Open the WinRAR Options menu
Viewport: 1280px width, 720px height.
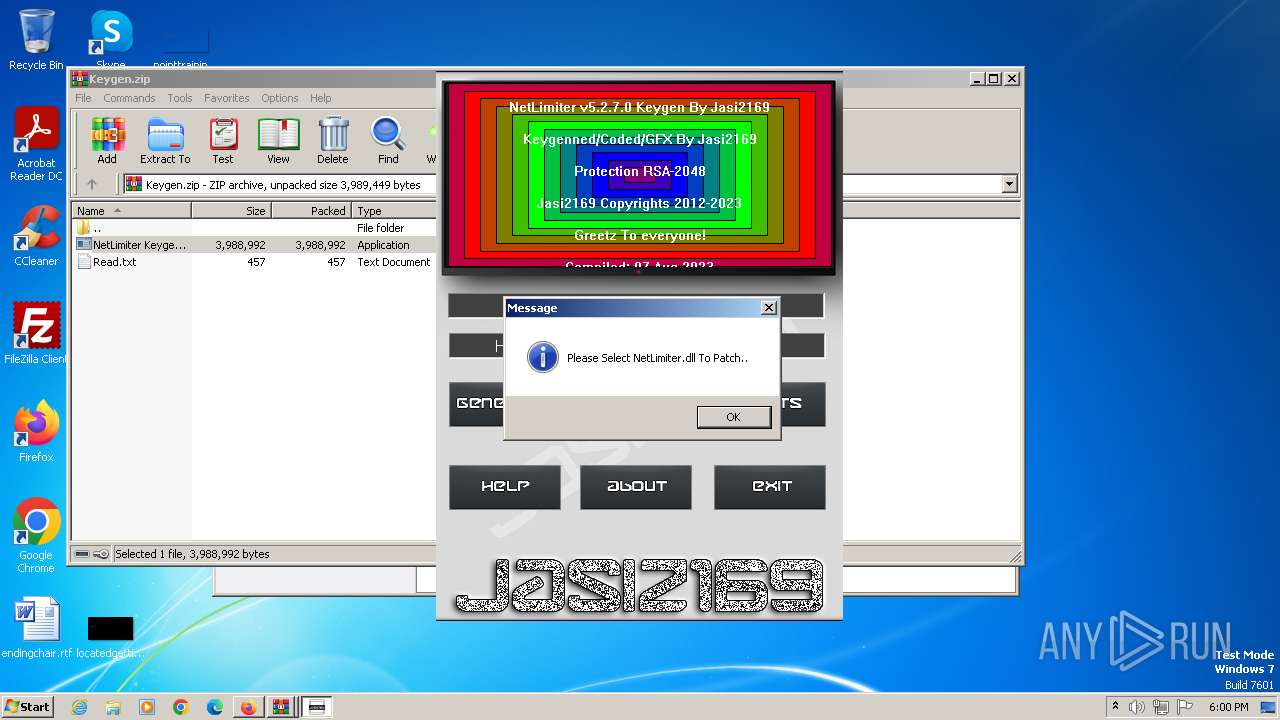pos(280,98)
